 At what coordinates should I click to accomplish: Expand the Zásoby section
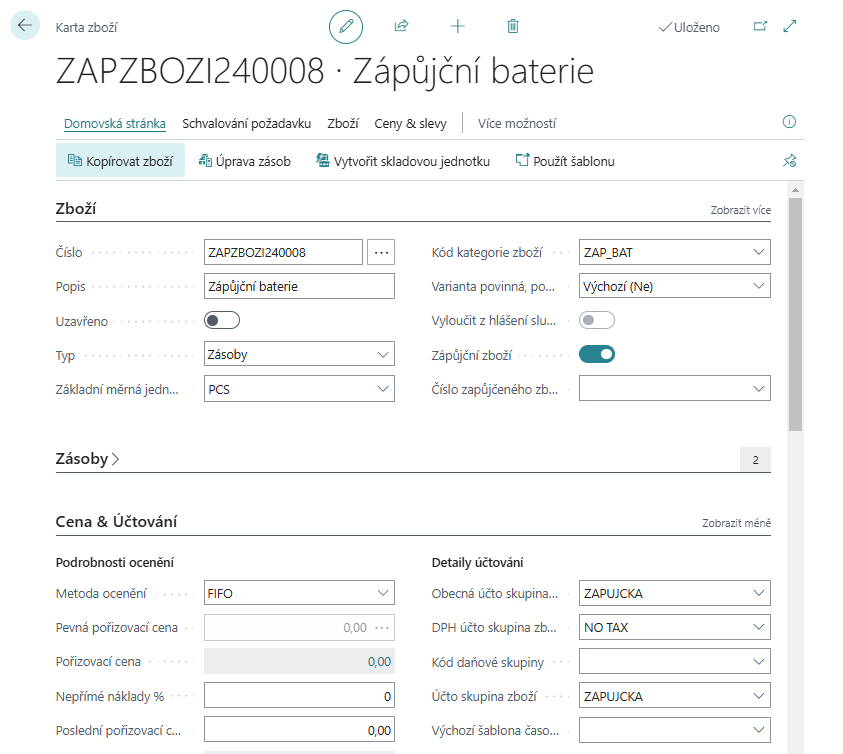[88, 459]
